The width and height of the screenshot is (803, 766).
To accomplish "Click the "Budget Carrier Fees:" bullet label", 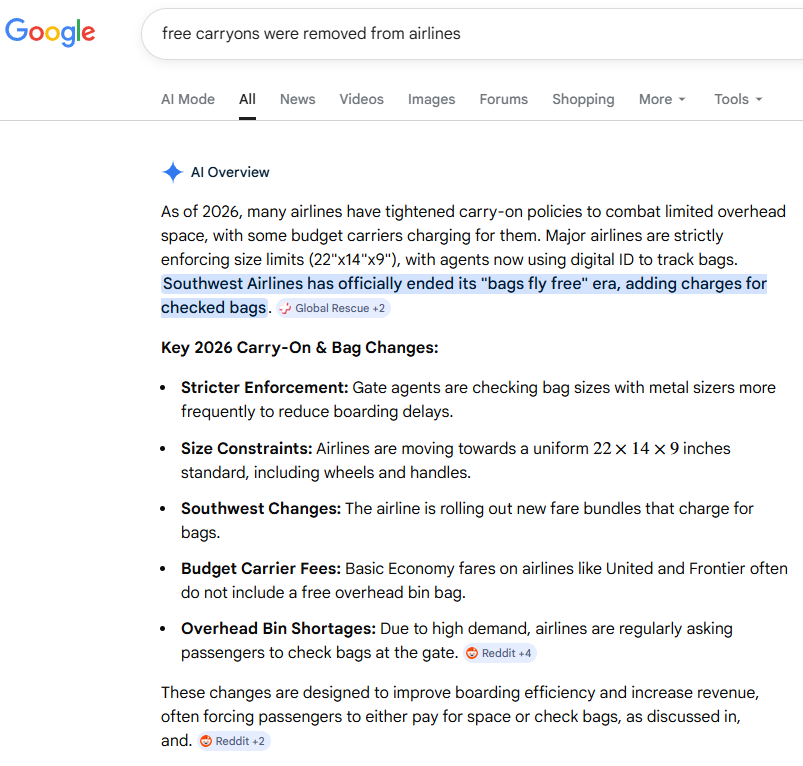I will pyautogui.click(x=261, y=568).
